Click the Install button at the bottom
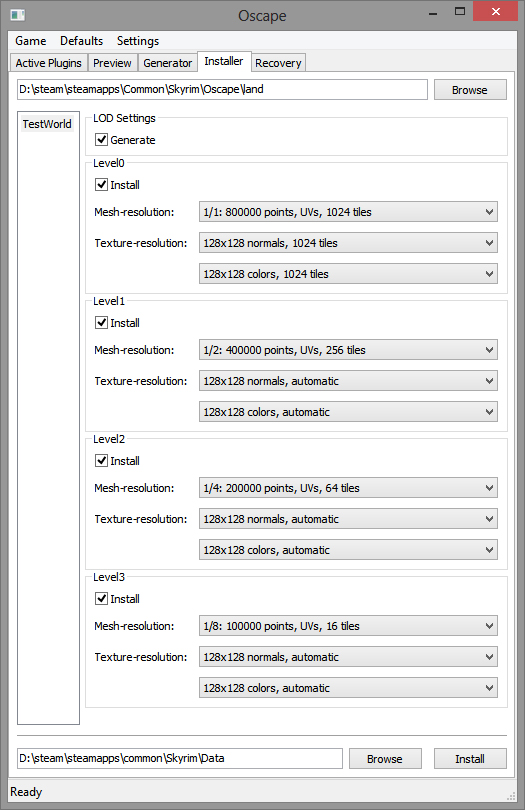Screen dimensions: 525x810 [470, 759]
